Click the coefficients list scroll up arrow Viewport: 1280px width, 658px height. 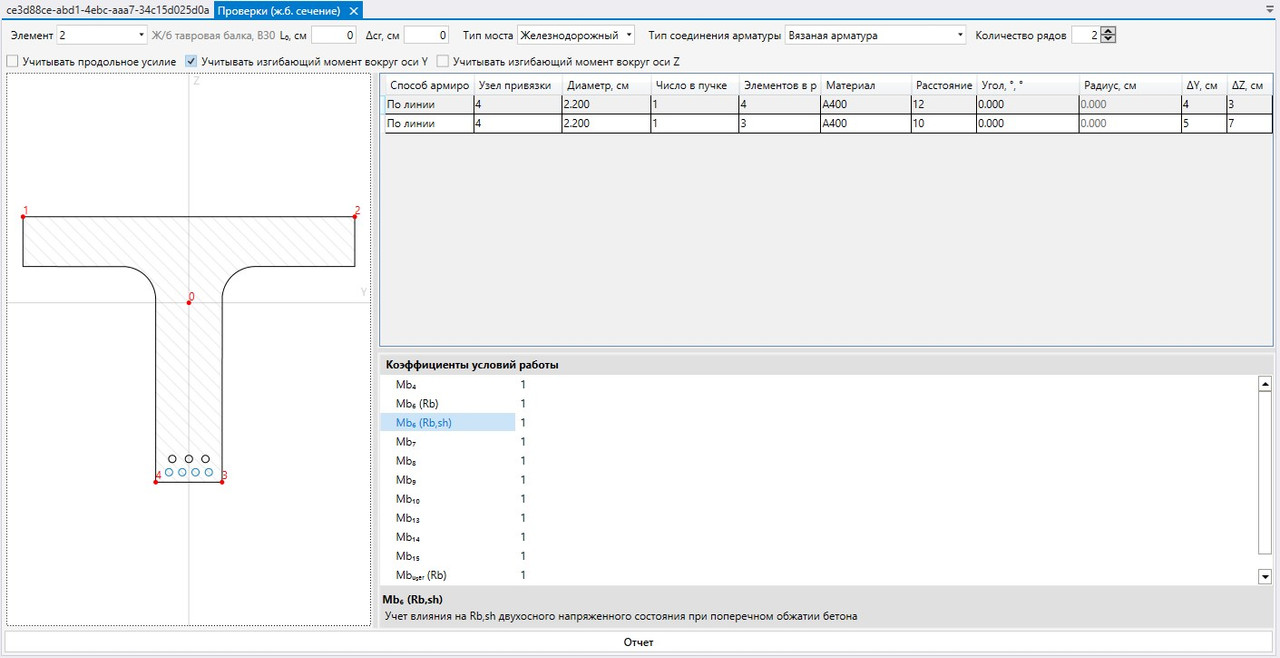click(1264, 384)
